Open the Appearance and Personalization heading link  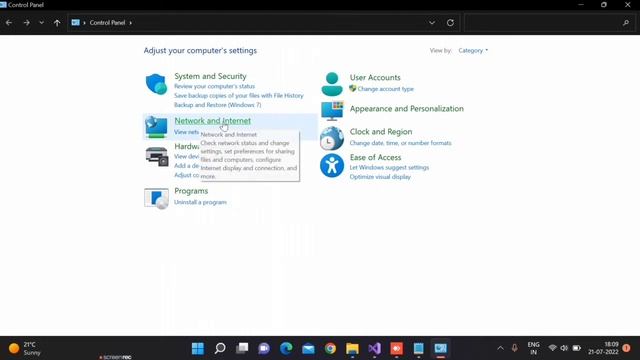pos(407,109)
